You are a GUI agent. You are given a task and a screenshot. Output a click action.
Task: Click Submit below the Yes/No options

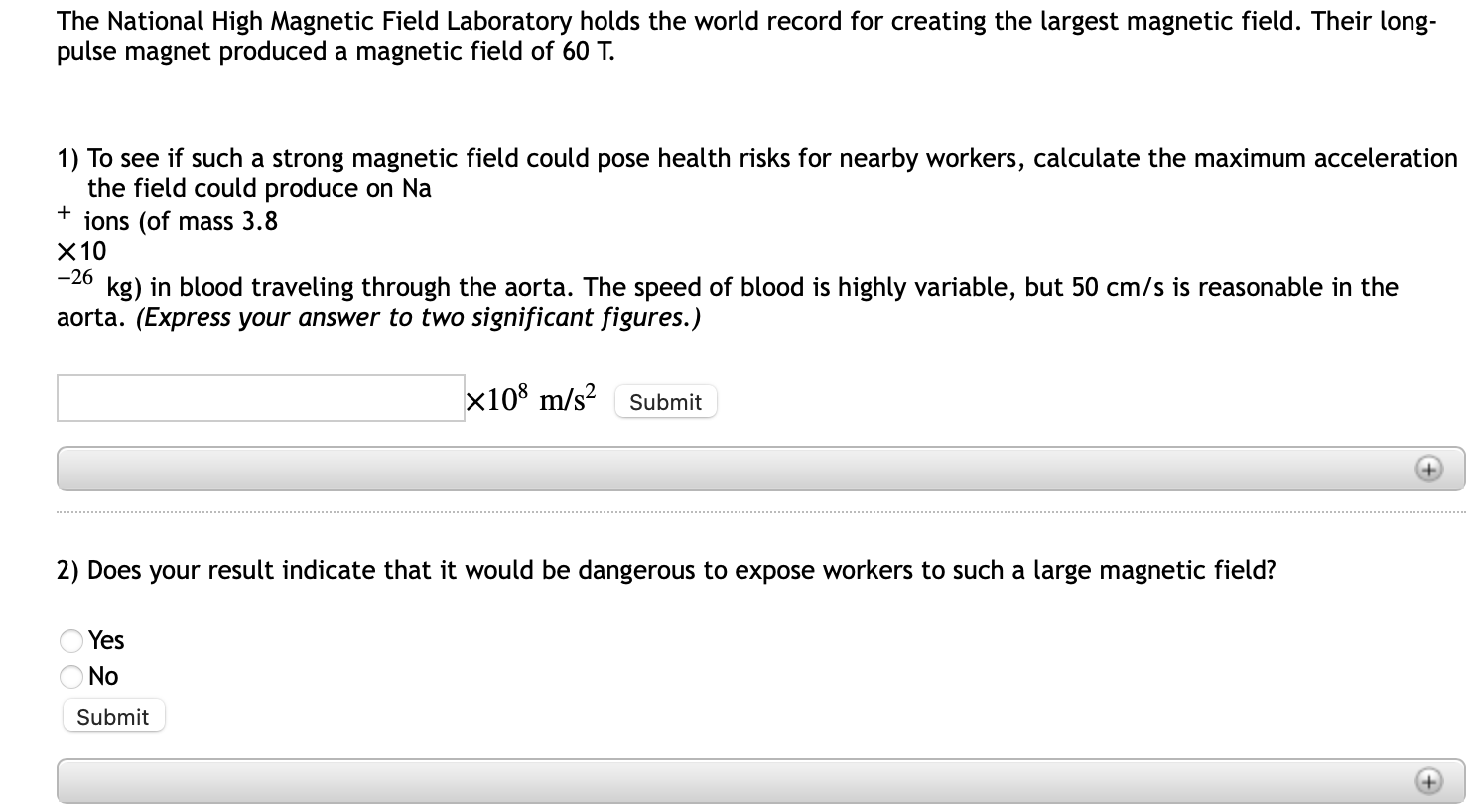pos(113,716)
